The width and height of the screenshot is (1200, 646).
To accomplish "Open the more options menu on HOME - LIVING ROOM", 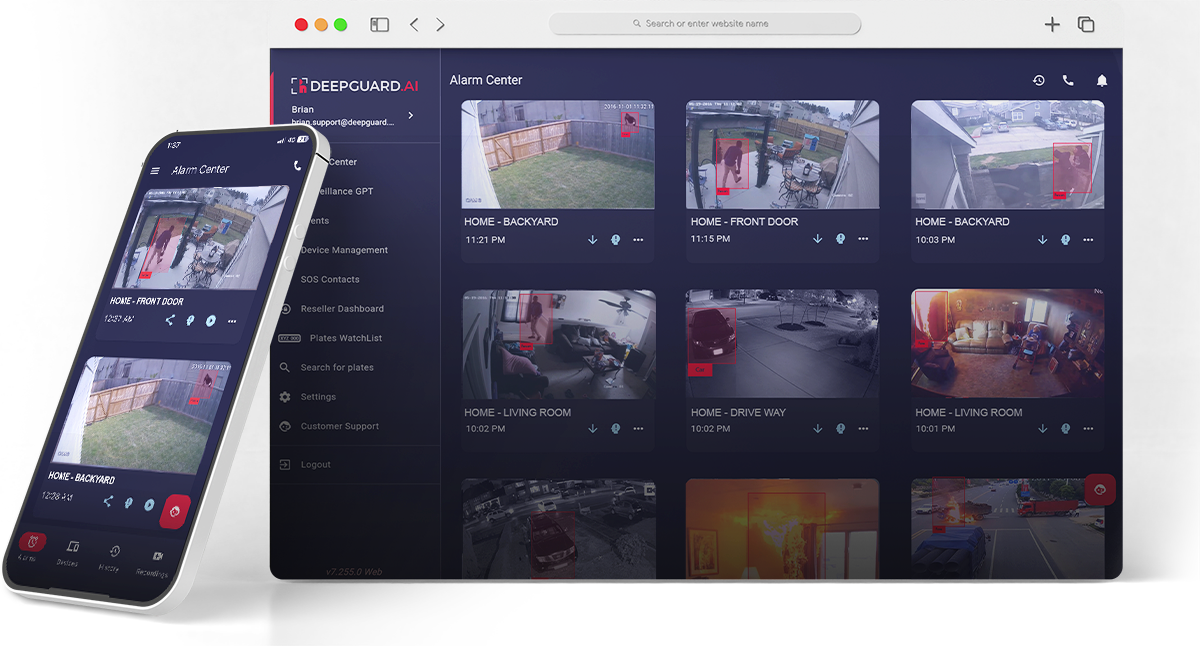I will (x=638, y=428).
